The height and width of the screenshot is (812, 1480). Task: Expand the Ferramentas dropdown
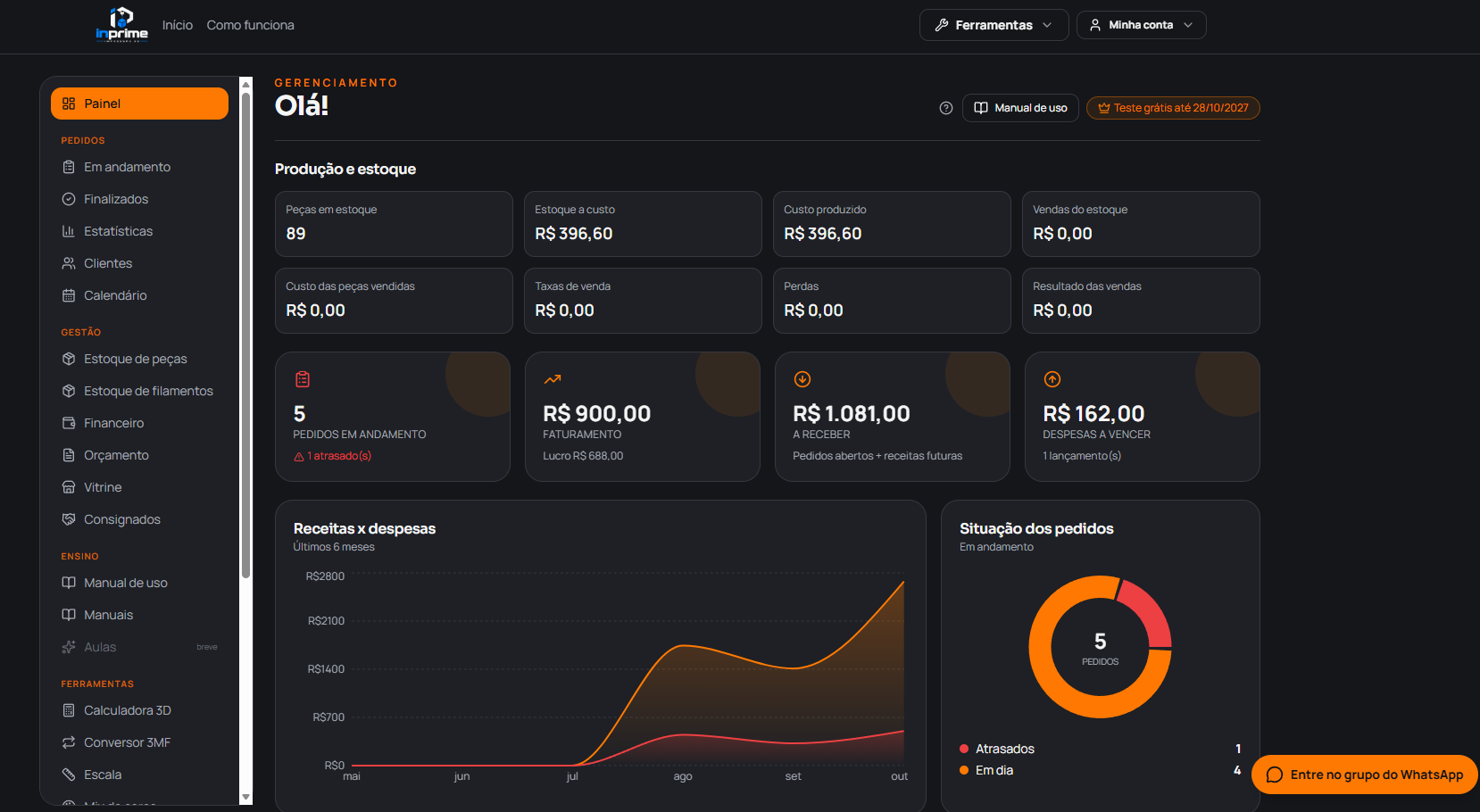994,25
